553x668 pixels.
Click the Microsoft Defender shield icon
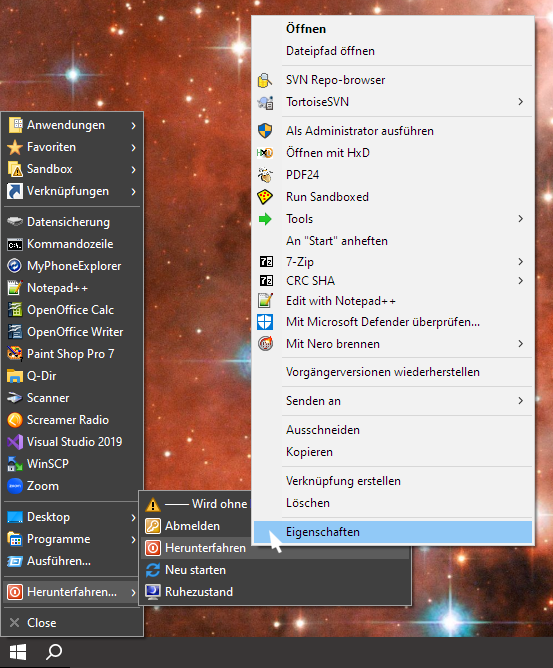pos(265,322)
